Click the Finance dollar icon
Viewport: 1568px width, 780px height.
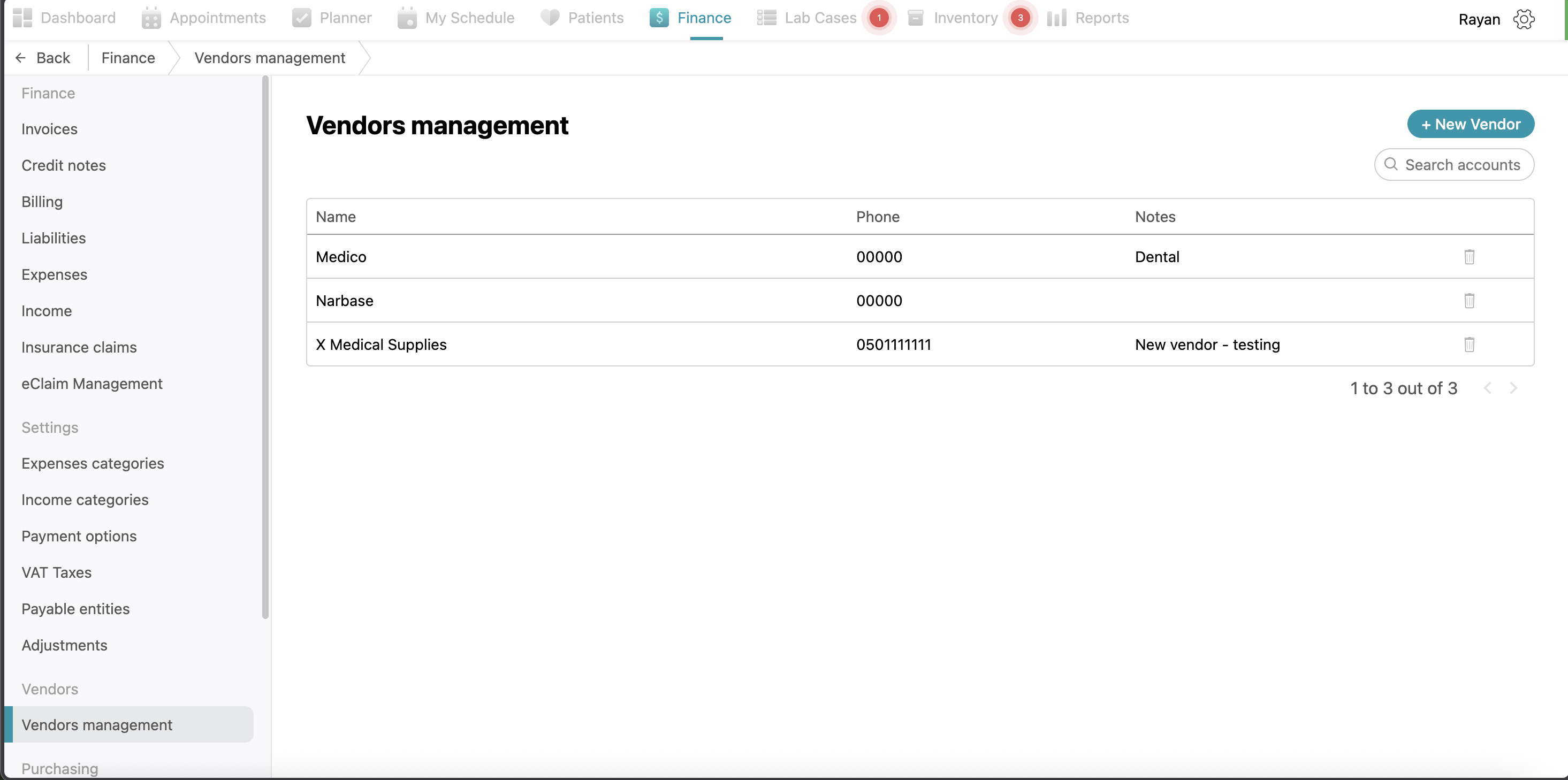pos(659,18)
